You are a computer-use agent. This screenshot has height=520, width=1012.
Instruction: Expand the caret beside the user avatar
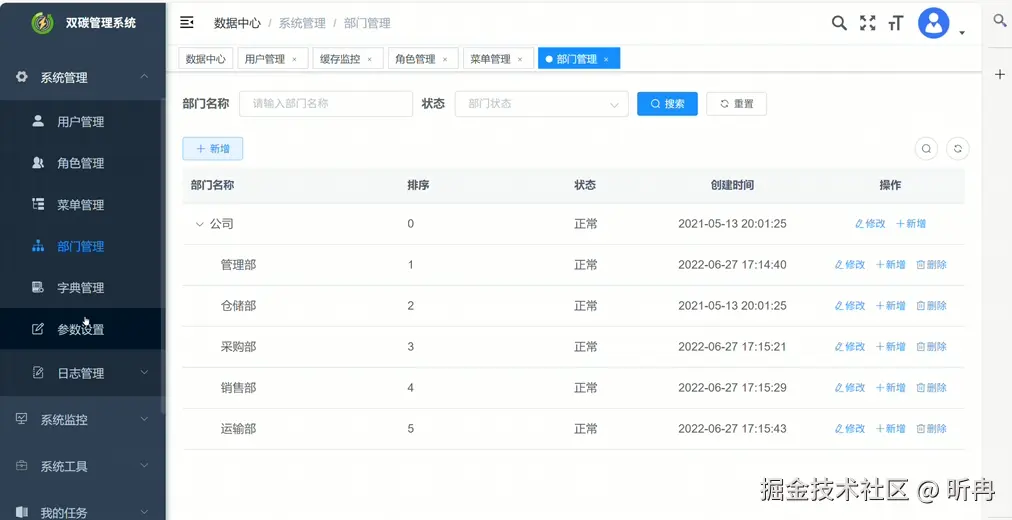click(962, 32)
